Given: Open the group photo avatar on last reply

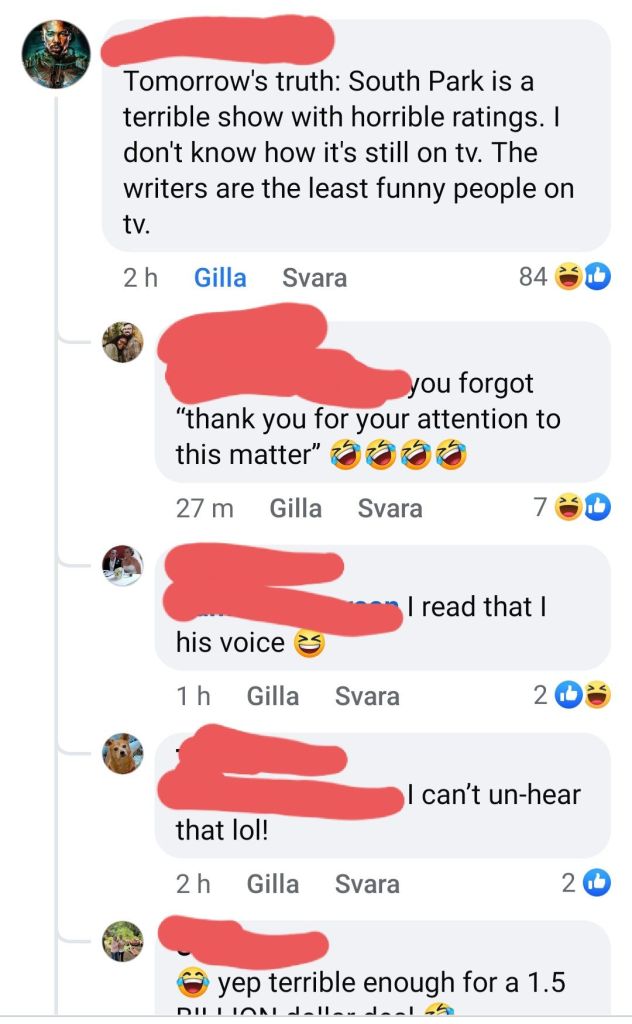Looking at the screenshot, I should click(x=123, y=941).
